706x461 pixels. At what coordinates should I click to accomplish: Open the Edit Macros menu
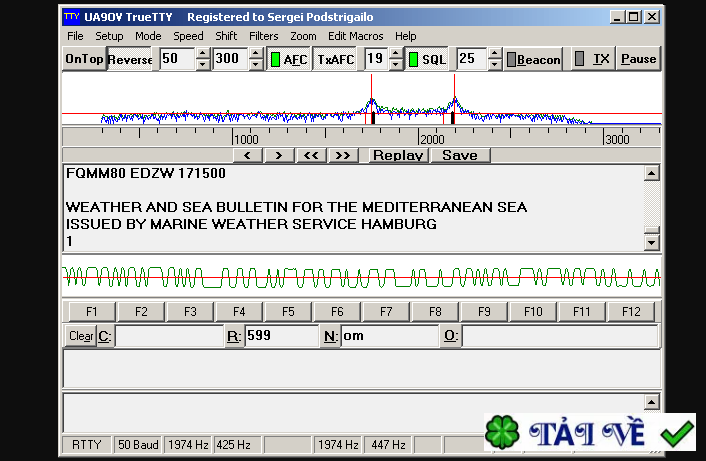click(356, 36)
